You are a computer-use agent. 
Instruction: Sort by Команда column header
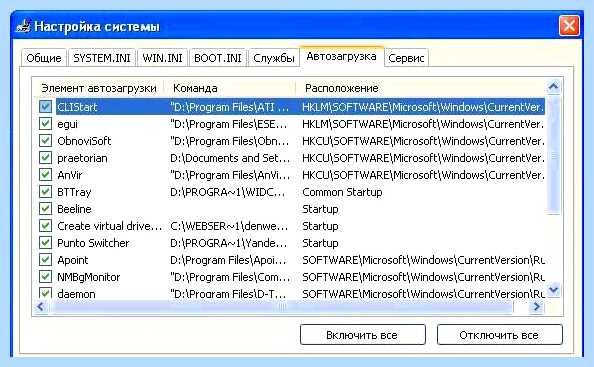pyautogui.click(x=230, y=88)
